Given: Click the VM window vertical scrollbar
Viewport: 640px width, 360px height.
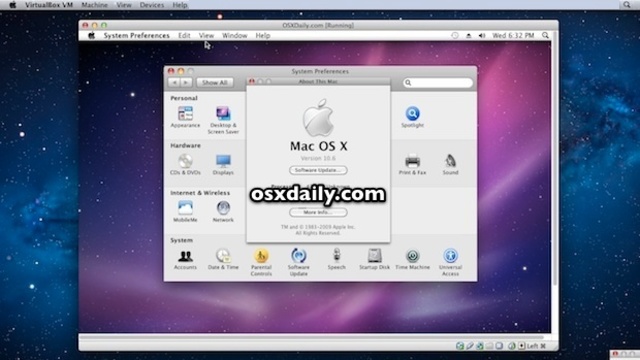Looking at the screenshot, I should (555, 159).
